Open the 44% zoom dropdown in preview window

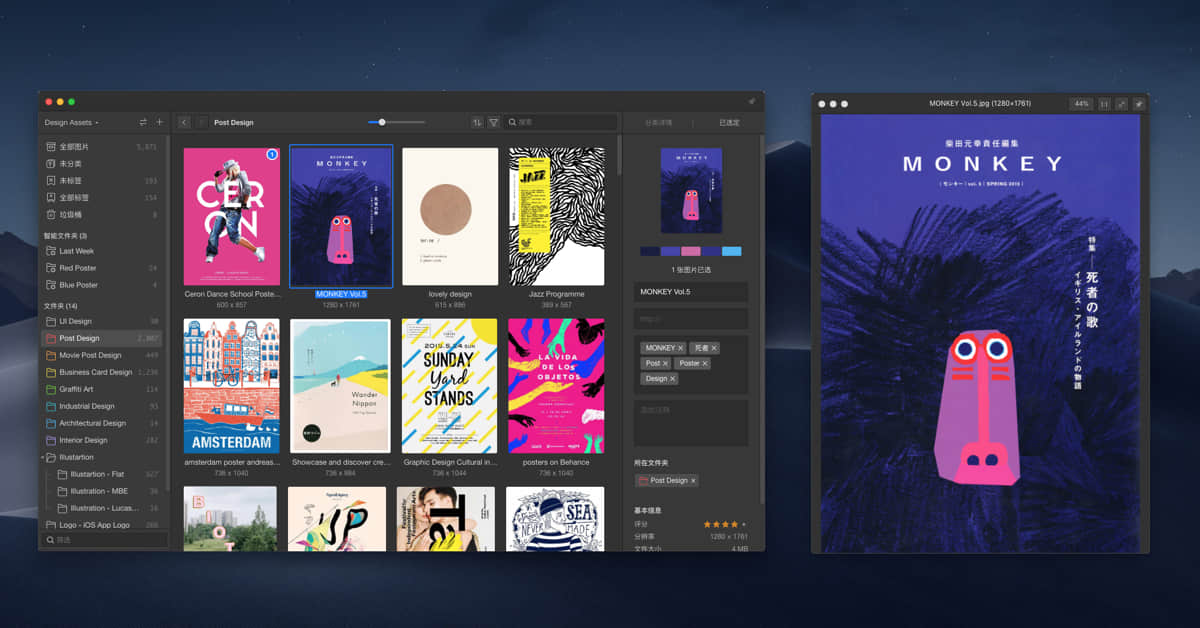point(1081,103)
